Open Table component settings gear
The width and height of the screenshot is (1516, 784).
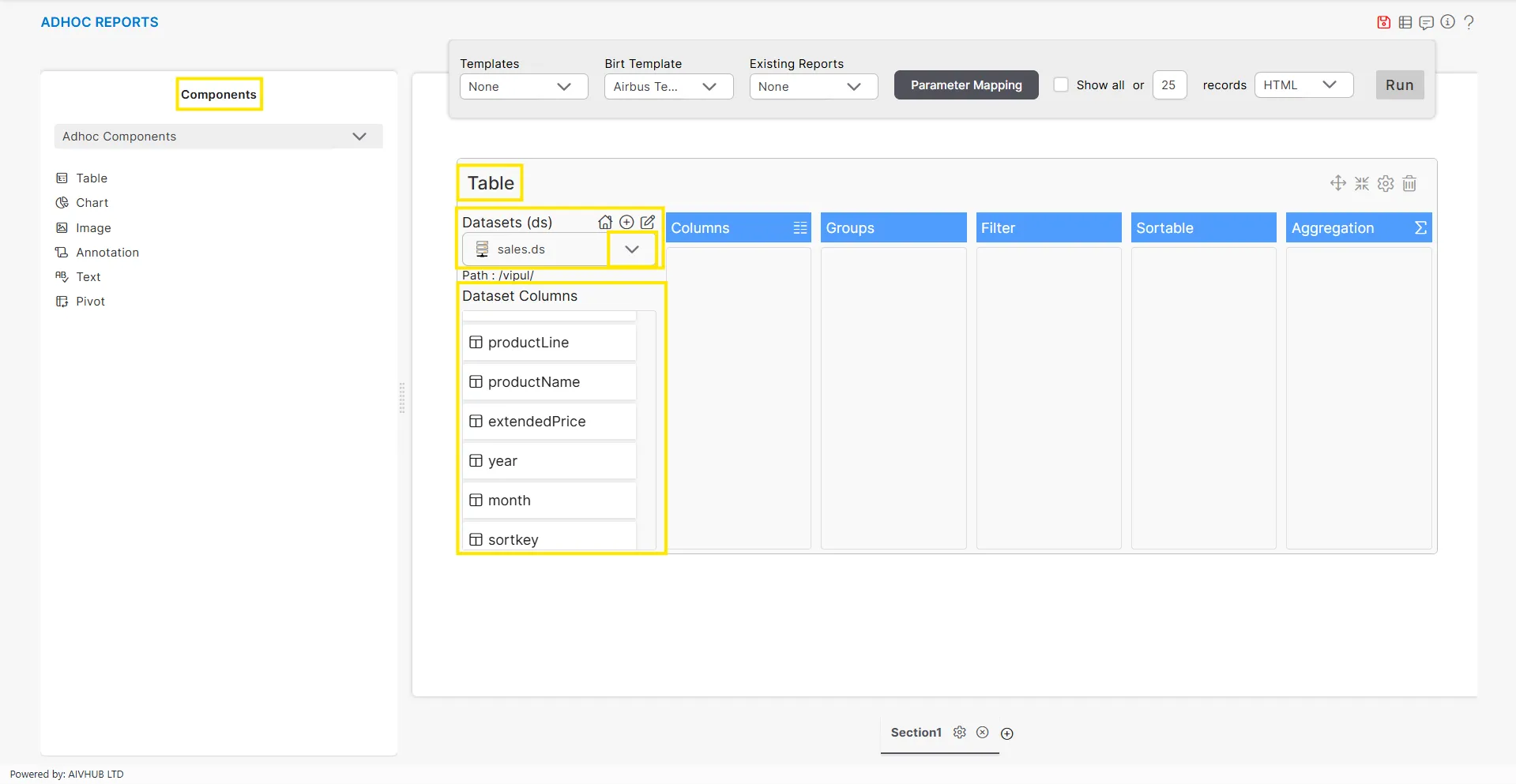coord(1386,184)
